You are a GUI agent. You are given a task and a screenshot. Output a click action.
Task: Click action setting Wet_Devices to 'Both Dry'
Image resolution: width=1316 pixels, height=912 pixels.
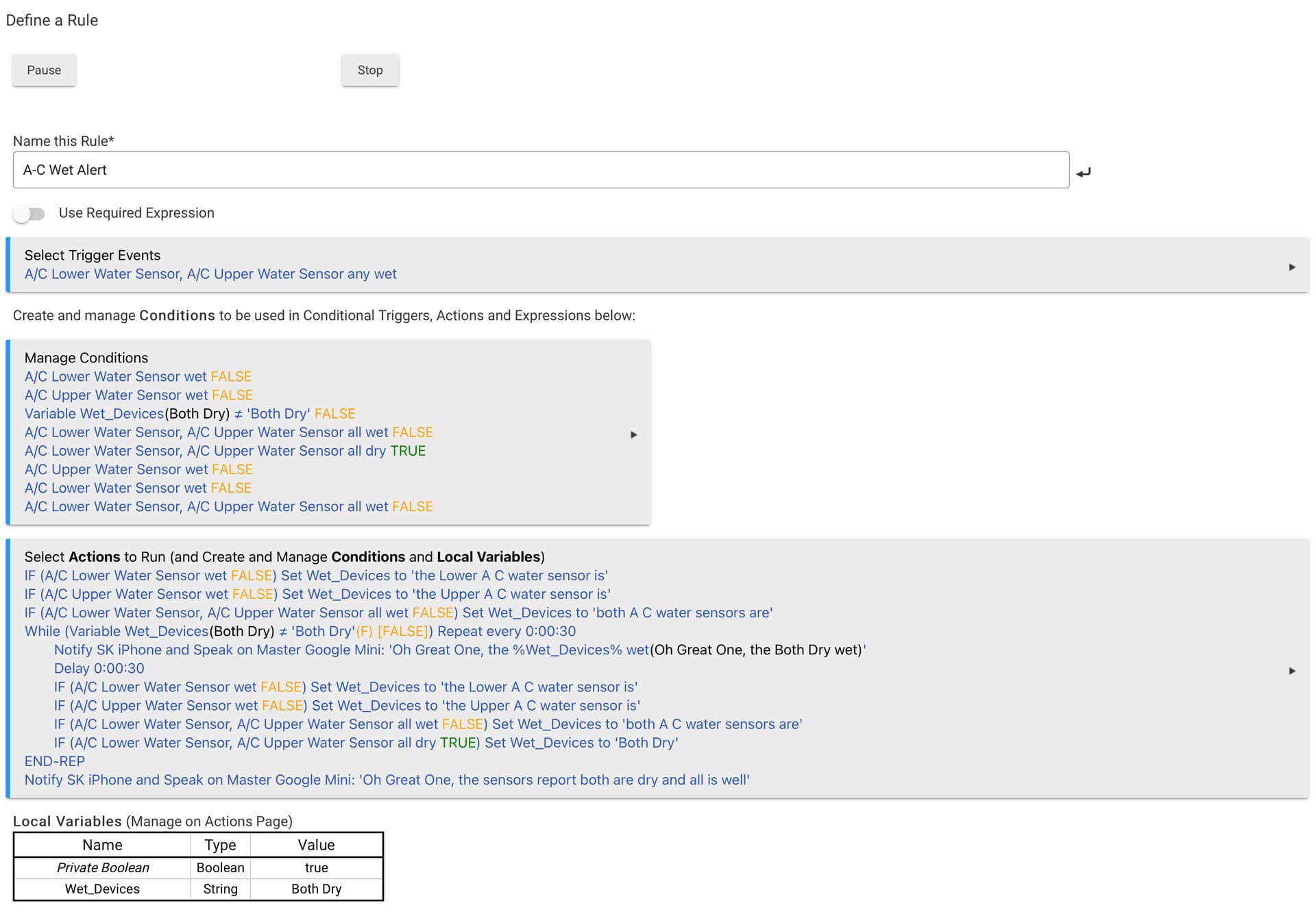[x=366, y=743]
